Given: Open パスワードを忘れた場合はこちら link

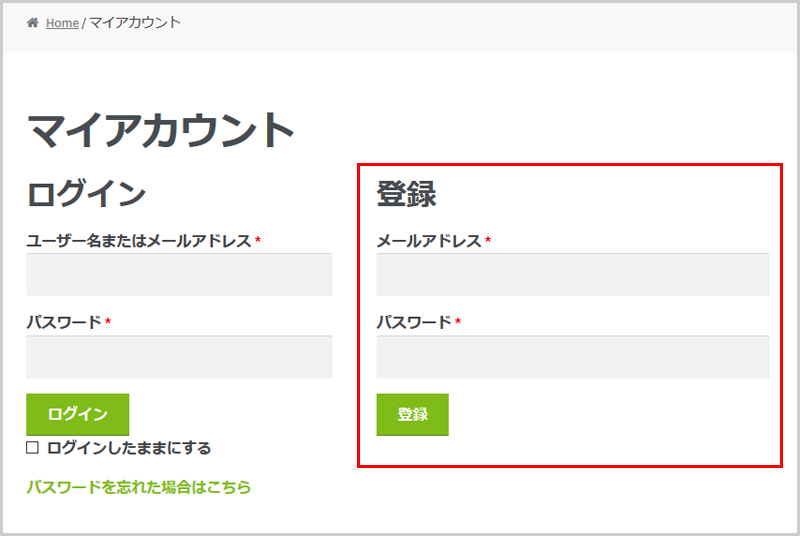Looking at the screenshot, I should [138, 487].
